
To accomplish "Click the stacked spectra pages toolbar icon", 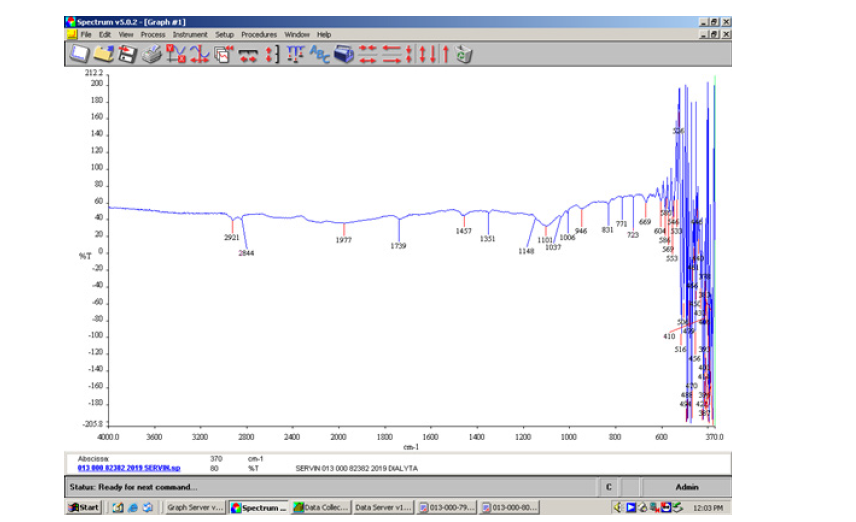I will click(x=223, y=54).
